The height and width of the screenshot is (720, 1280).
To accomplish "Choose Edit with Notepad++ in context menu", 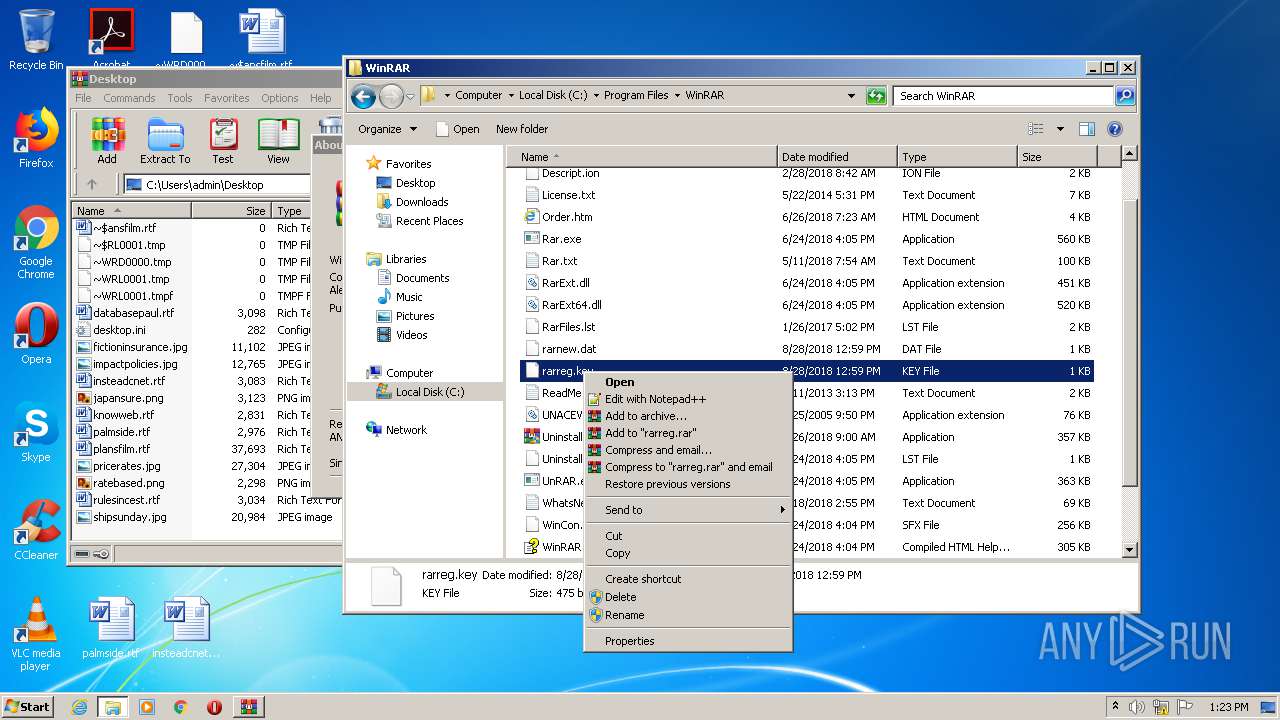I will pyautogui.click(x=688, y=399).
